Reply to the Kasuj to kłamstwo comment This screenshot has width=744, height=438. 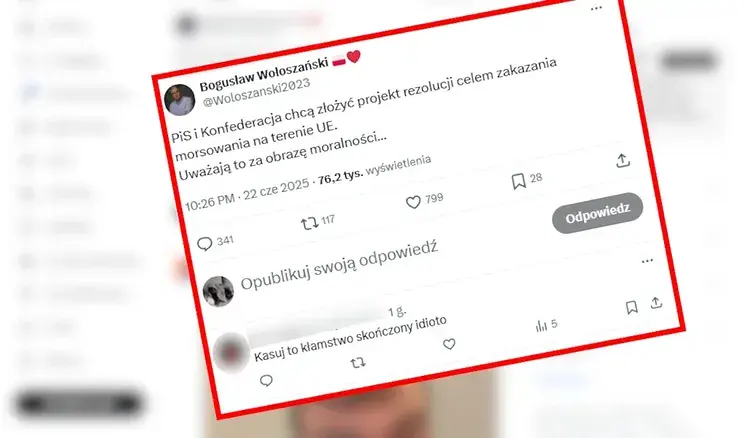(266, 380)
